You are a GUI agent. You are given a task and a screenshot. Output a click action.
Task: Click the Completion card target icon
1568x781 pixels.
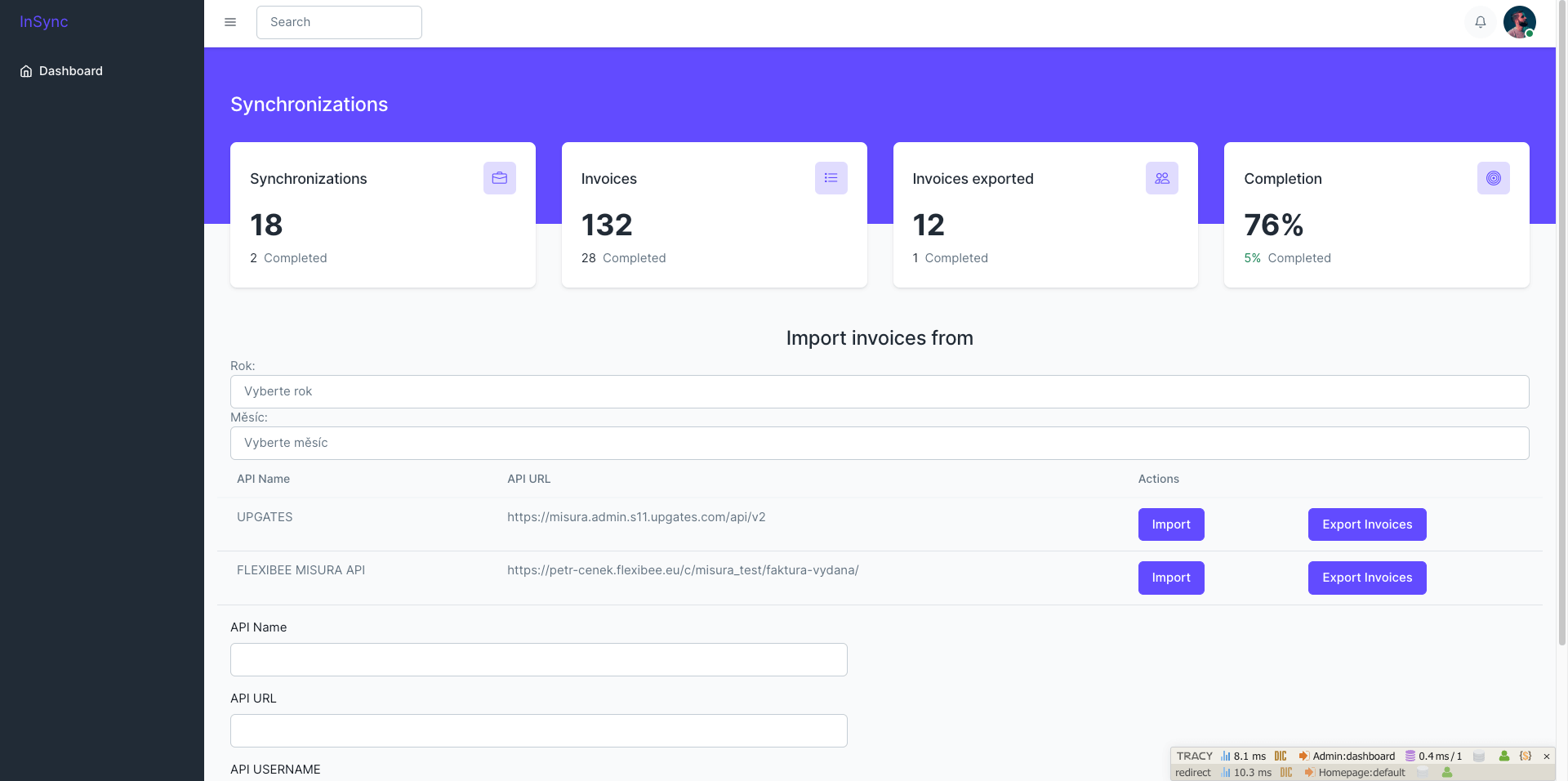coord(1493,178)
